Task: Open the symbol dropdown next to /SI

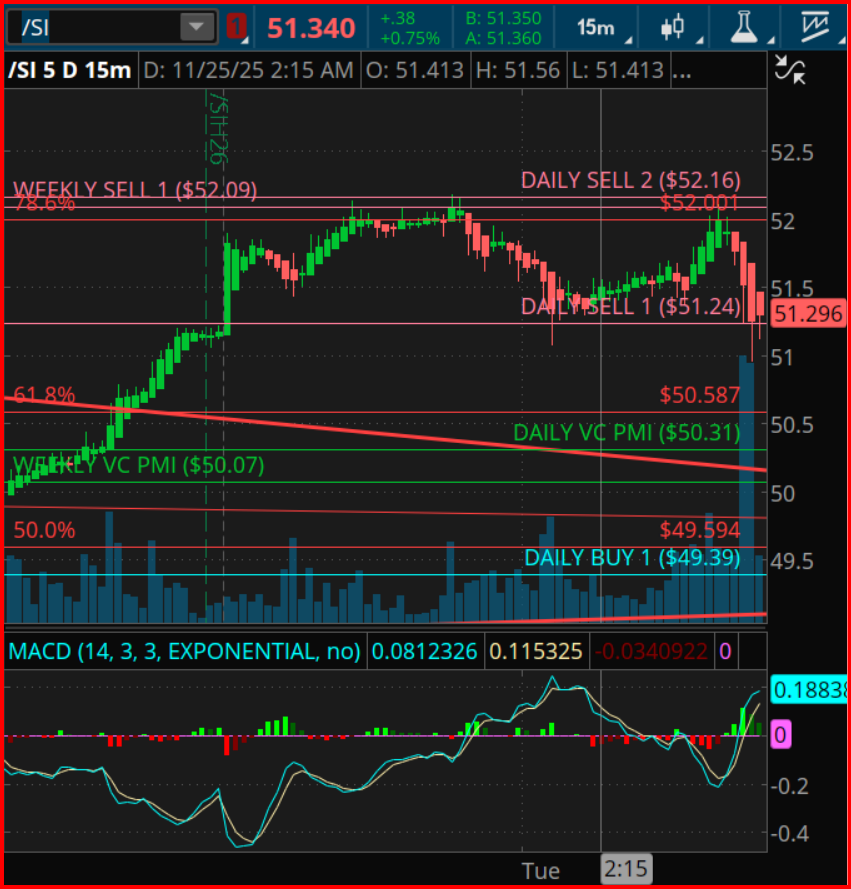Action: (x=196, y=25)
